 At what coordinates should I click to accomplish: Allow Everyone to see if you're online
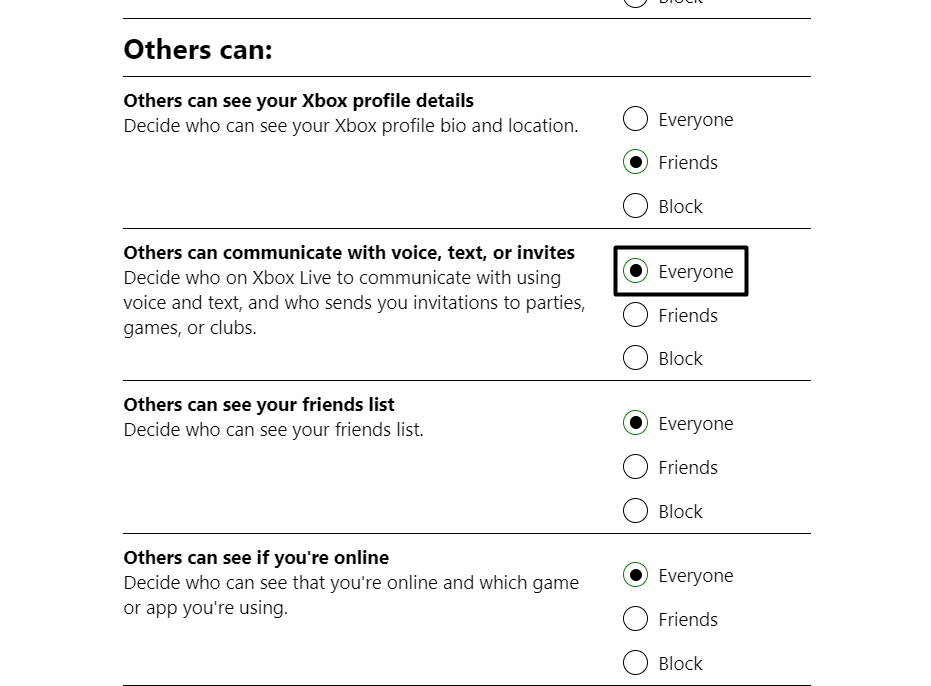click(x=635, y=576)
